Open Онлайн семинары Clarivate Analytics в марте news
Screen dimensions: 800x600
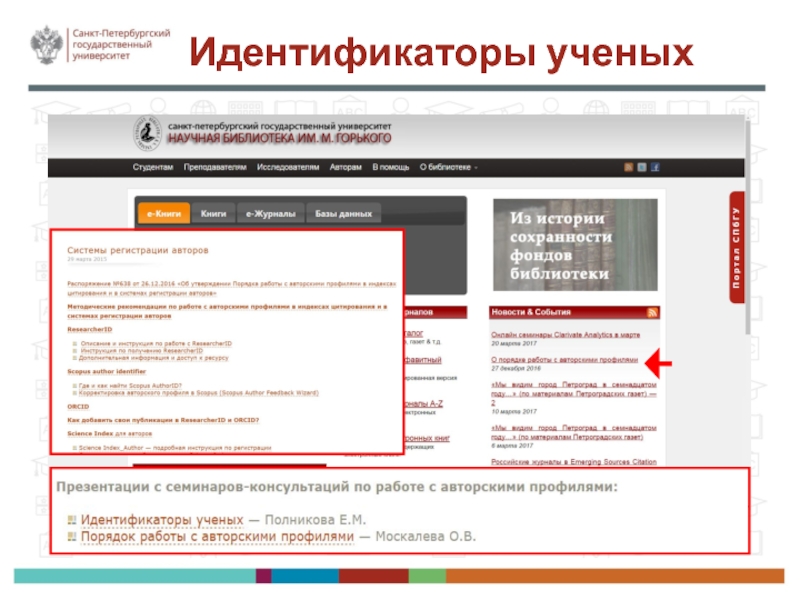tap(565, 335)
